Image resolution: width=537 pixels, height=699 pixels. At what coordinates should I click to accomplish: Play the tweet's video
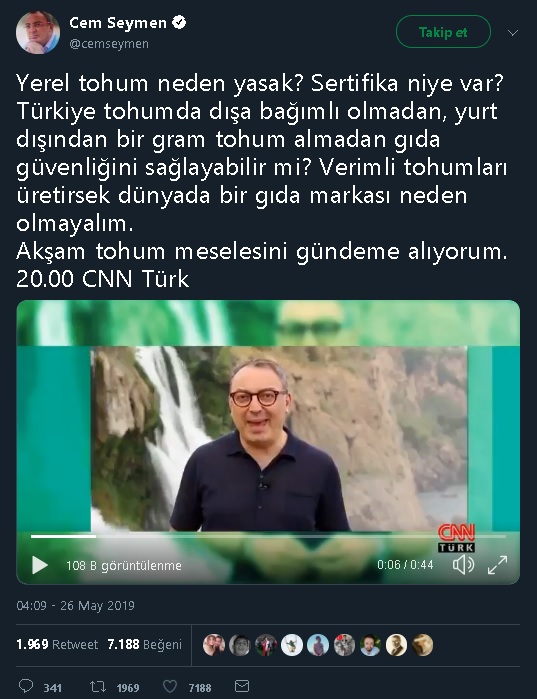pyautogui.click(x=40, y=565)
